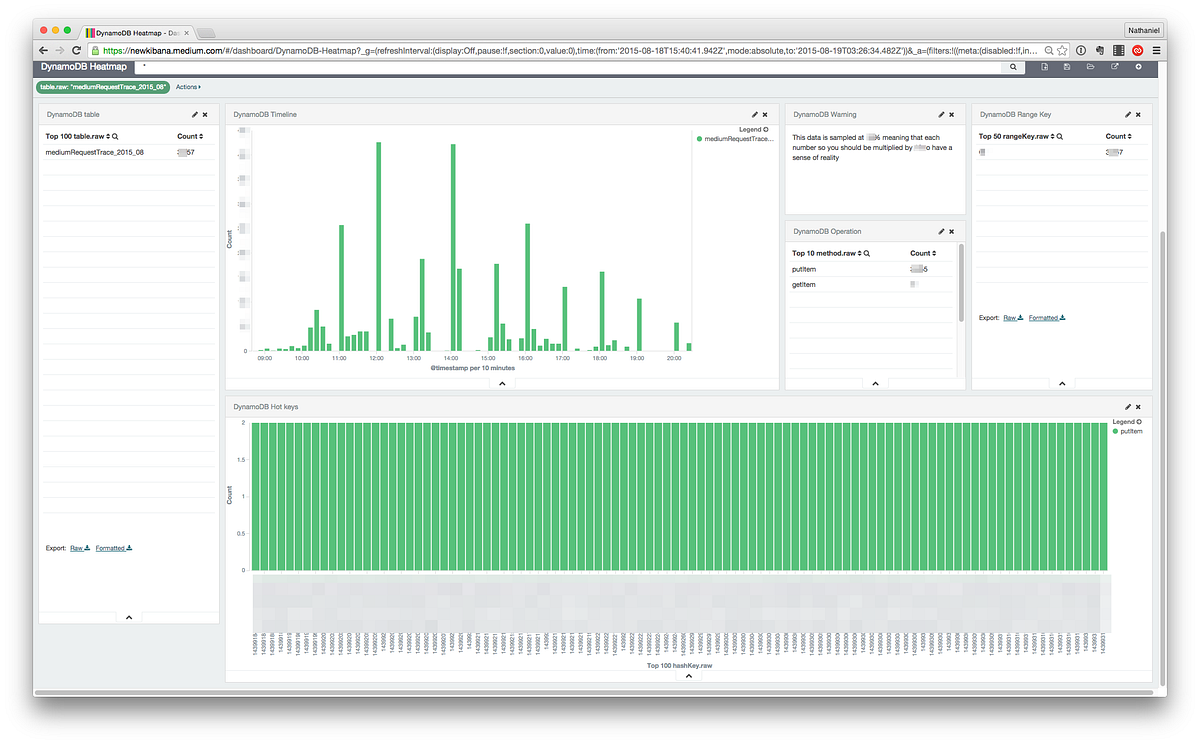The image size is (1200, 744).
Task: Expand spy caret under Hot keys chart
Action: (688, 676)
